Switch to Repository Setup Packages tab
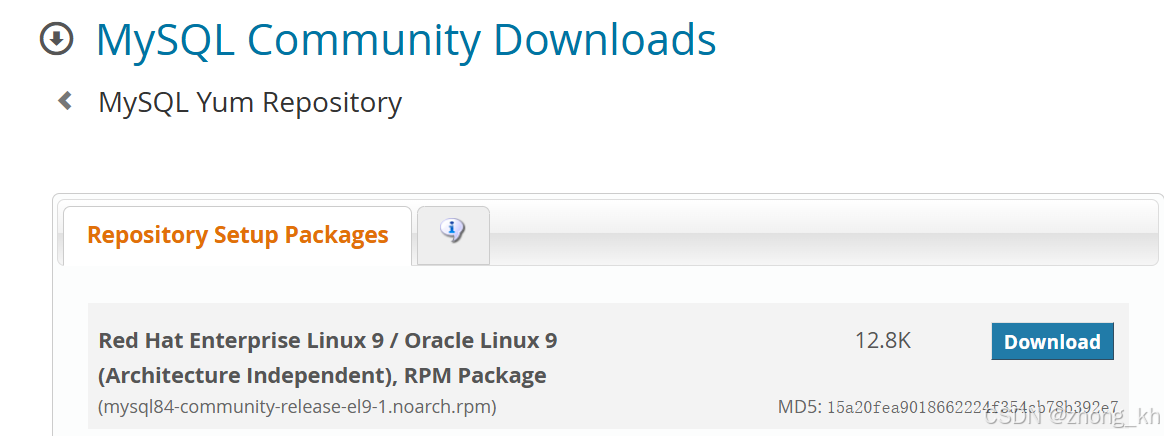This screenshot has width=1164, height=436. (x=238, y=235)
